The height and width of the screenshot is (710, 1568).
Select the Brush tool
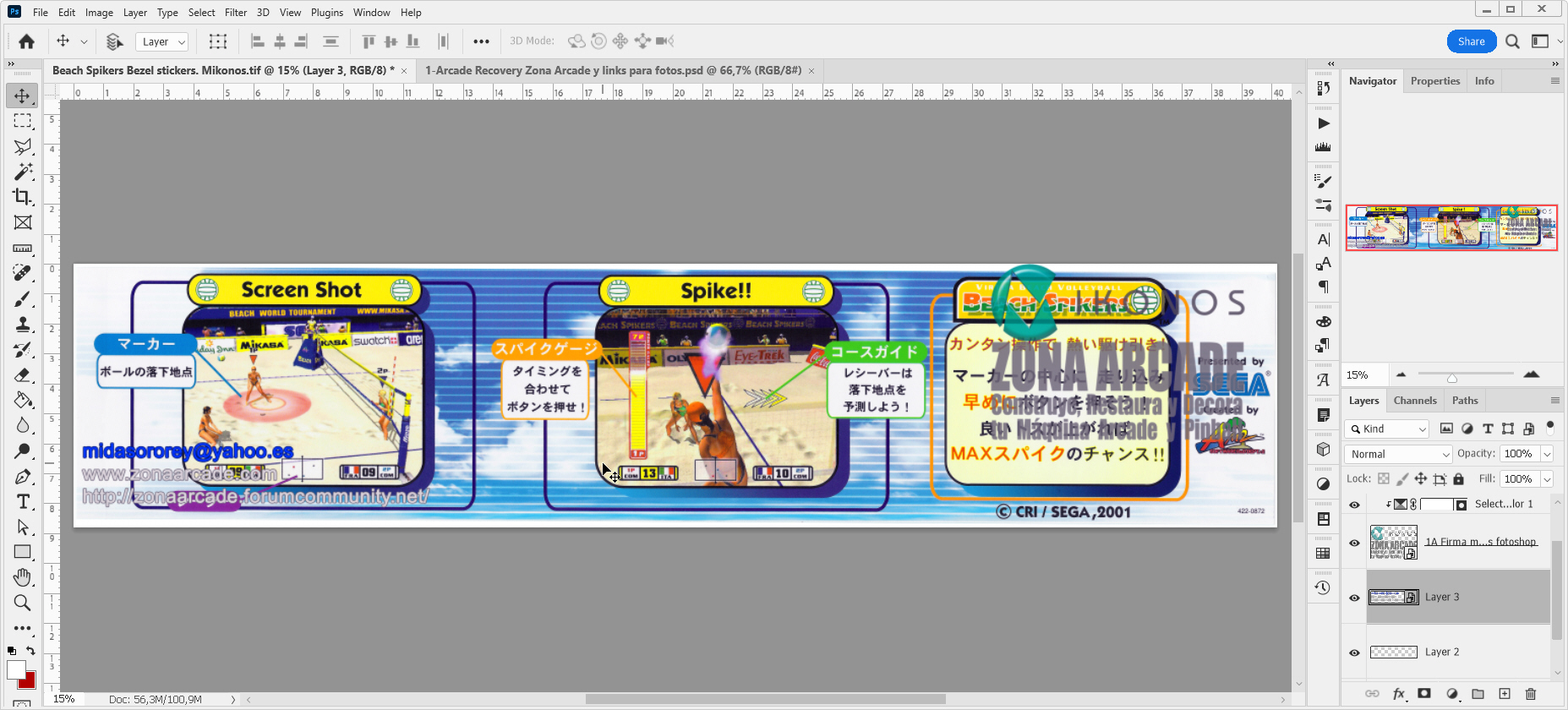click(23, 298)
